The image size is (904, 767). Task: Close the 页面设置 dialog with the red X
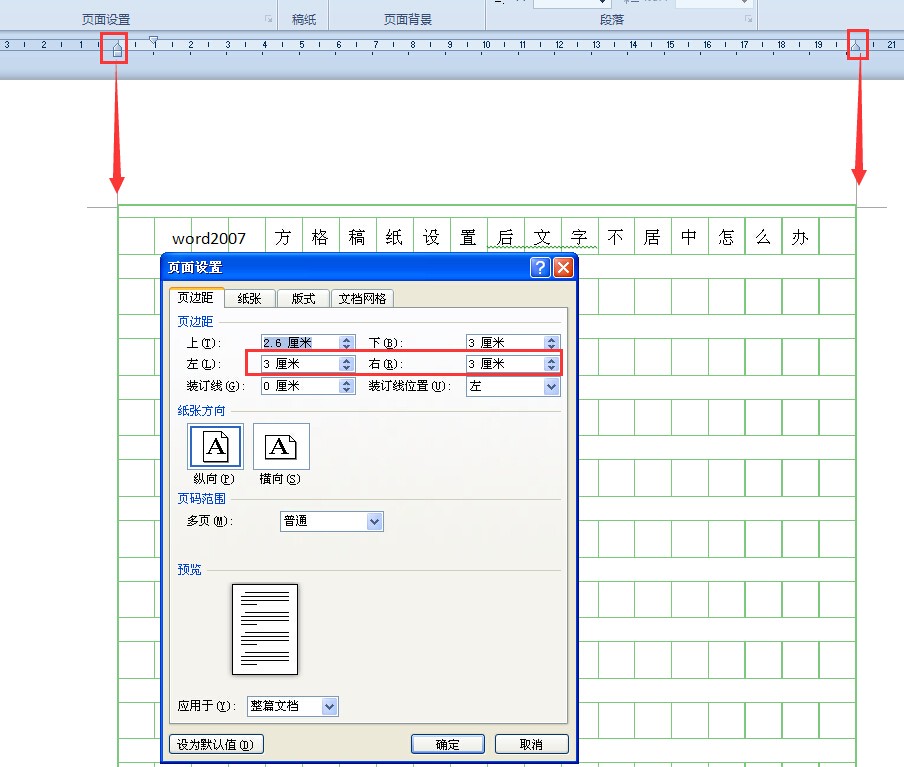click(x=563, y=268)
